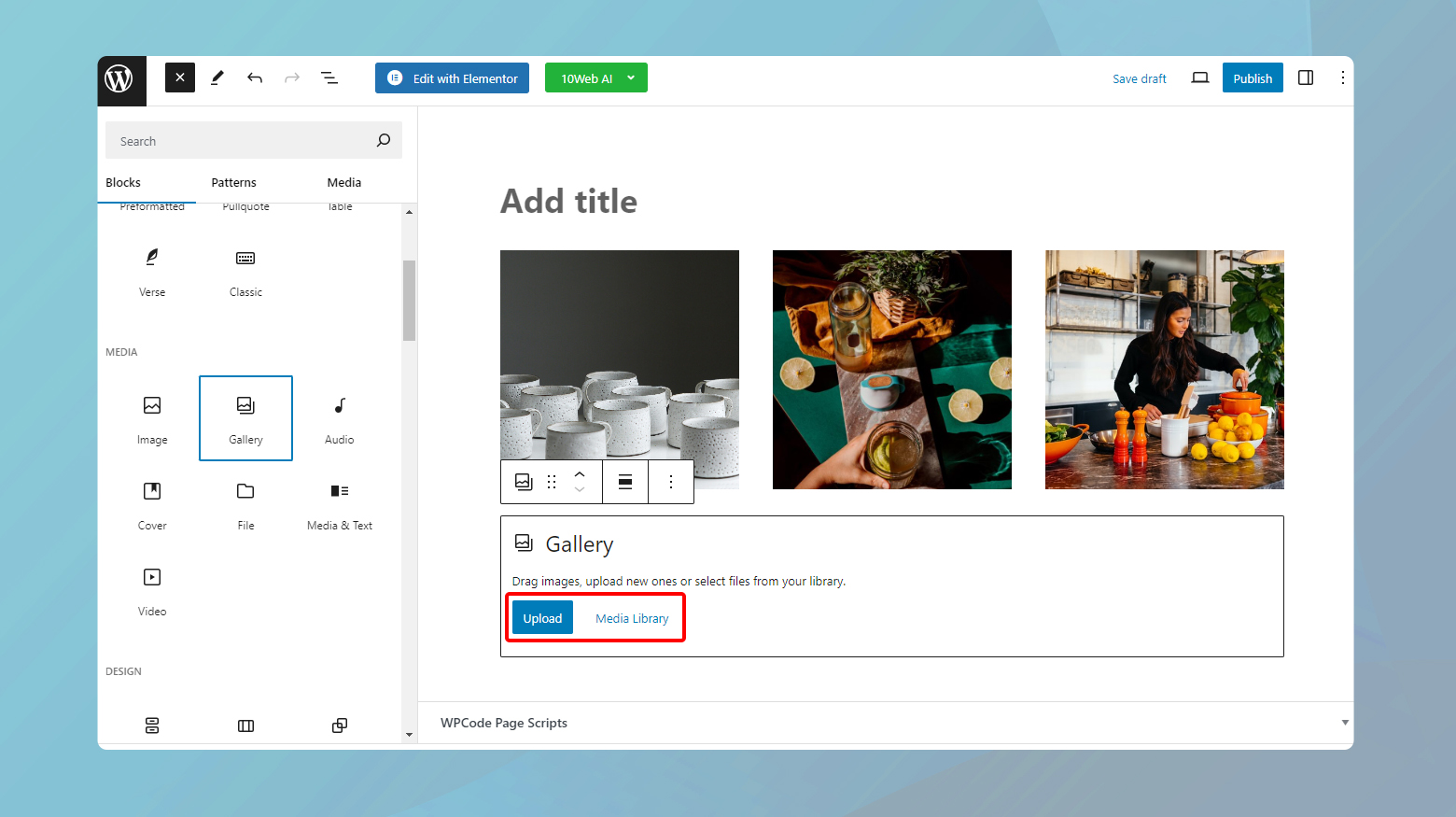This screenshot has width=1456, height=817.
Task: Undo the last change
Action: (x=255, y=77)
